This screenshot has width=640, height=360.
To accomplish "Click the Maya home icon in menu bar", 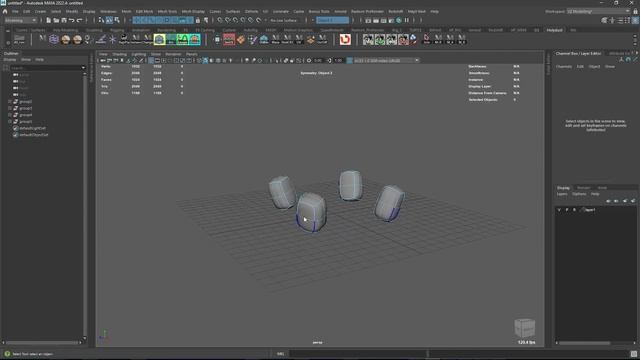I will tap(5, 11).
